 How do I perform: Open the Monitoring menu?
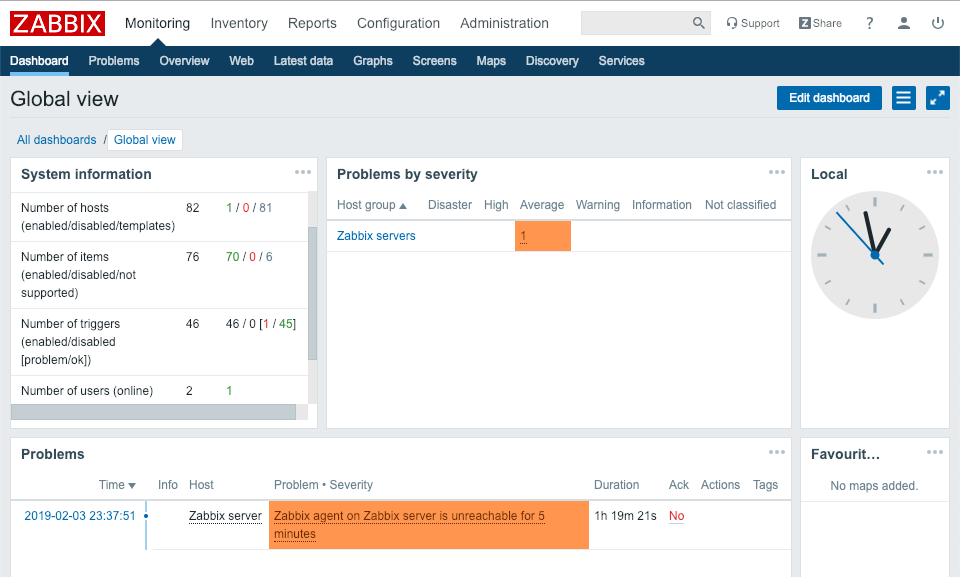click(x=157, y=23)
